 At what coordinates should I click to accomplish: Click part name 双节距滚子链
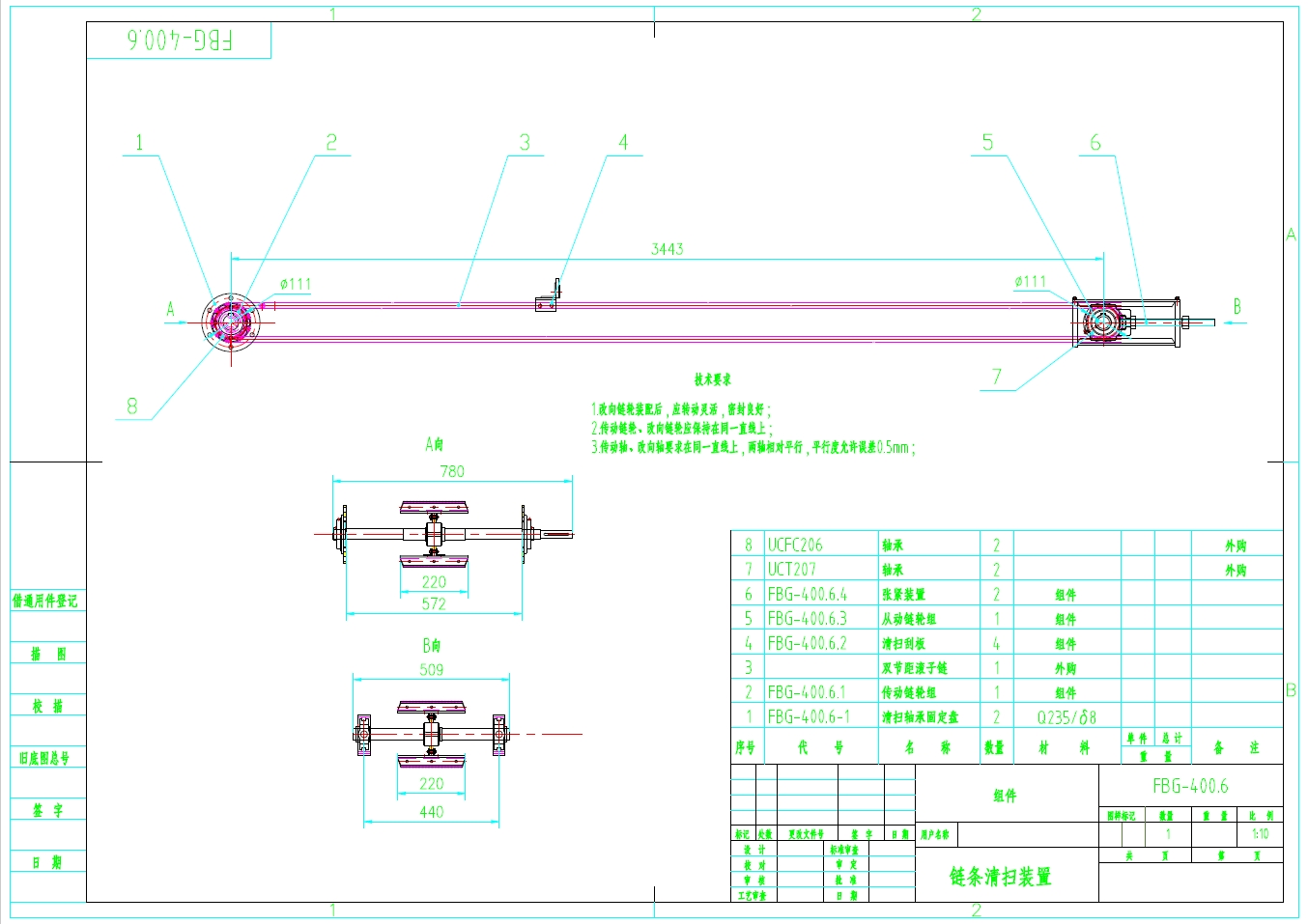click(914, 668)
